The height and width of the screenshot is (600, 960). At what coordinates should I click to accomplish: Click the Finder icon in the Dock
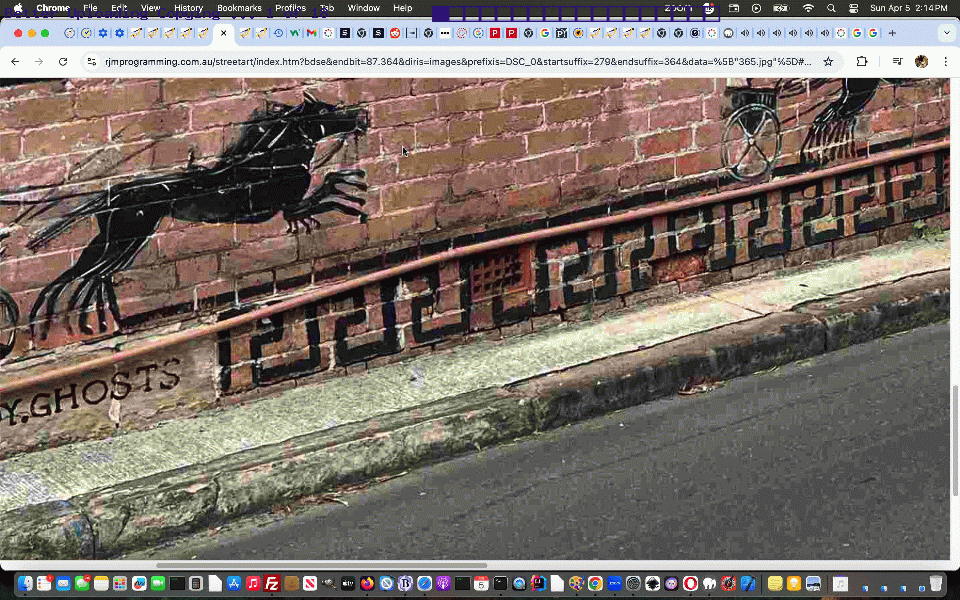point(24,583)
